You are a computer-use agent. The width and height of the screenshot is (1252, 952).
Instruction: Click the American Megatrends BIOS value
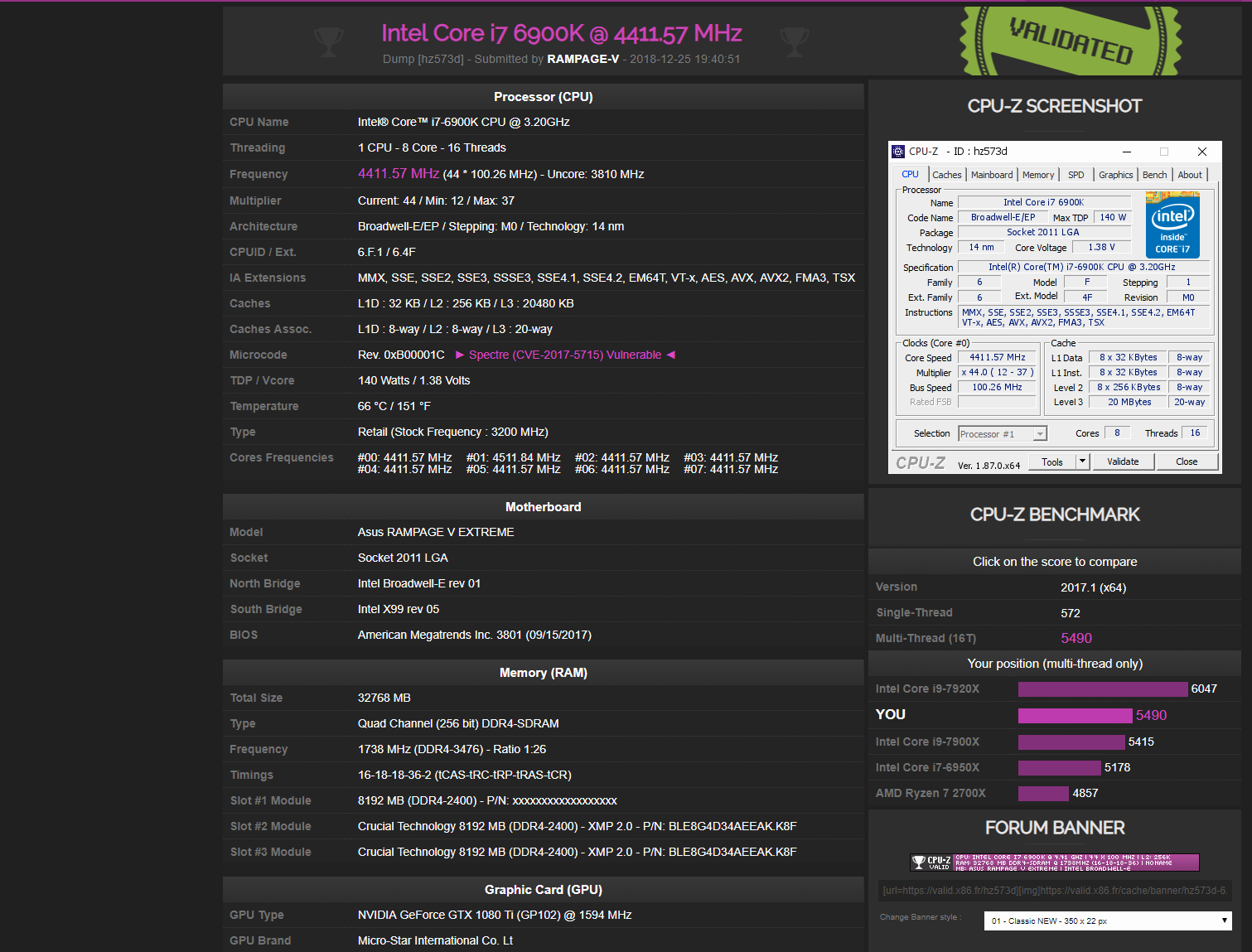475,635
